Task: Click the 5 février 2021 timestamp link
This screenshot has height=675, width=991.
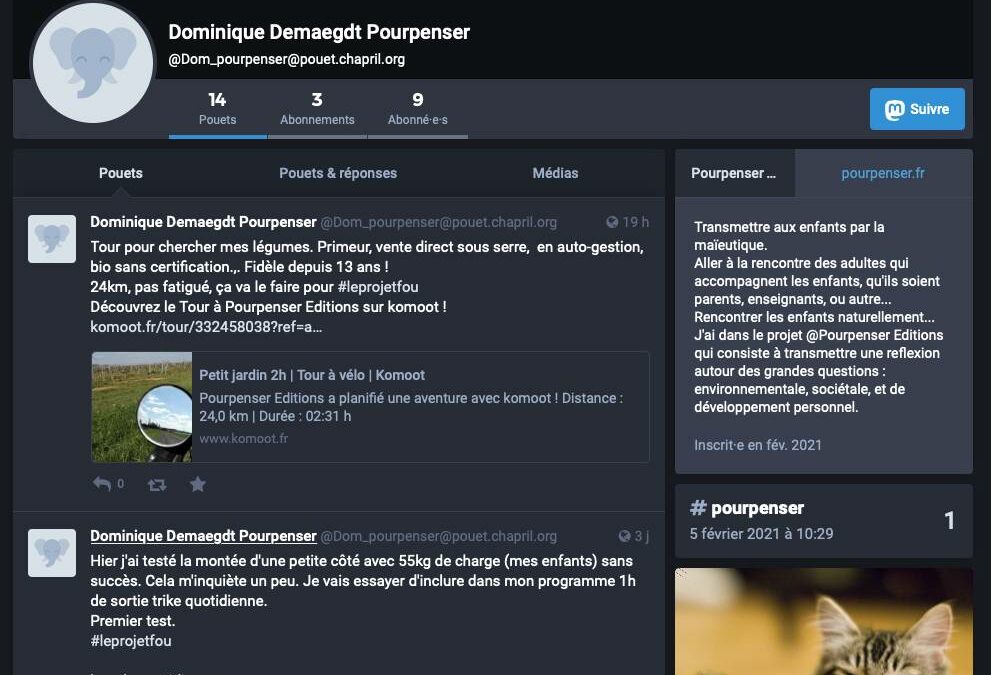Action: coord(762,534)
